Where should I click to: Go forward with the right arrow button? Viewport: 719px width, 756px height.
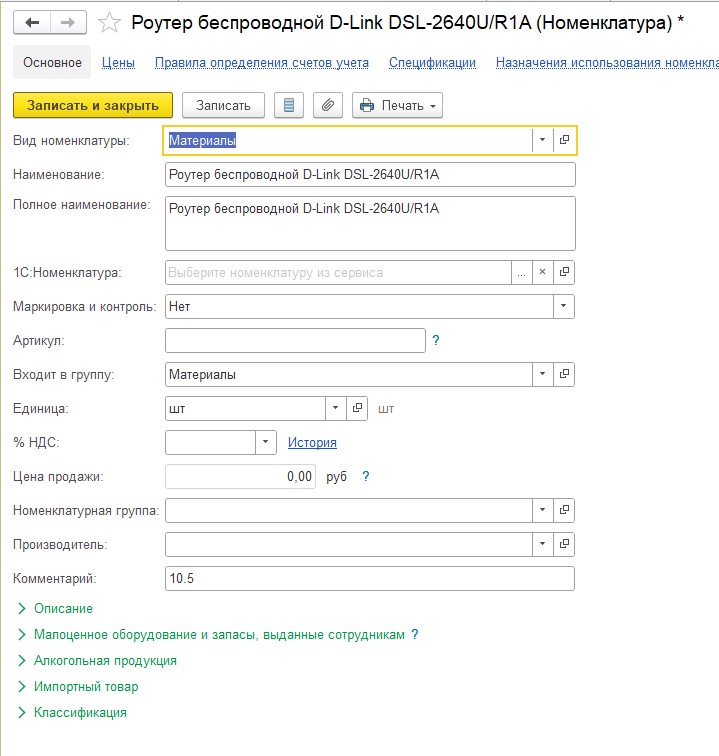click(x=68, y=23)
